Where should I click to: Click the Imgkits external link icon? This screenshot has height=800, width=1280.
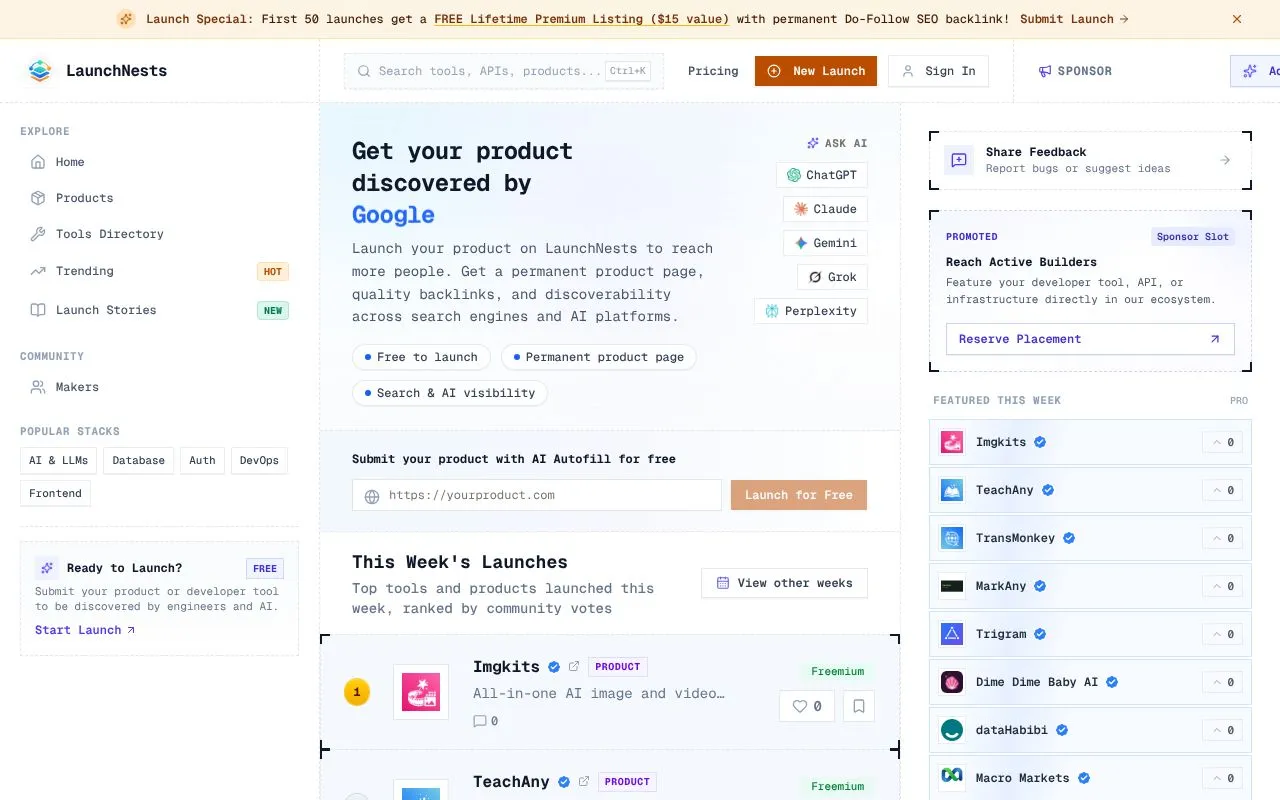574,667
